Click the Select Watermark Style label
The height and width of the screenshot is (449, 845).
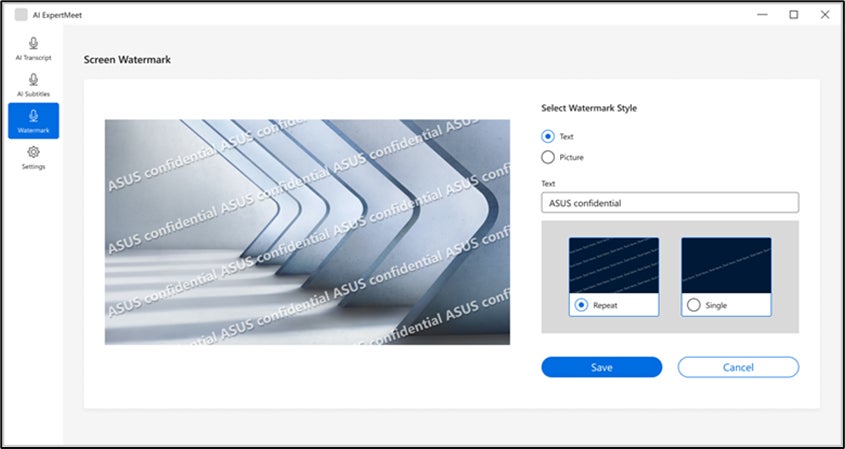pos(588,108)
